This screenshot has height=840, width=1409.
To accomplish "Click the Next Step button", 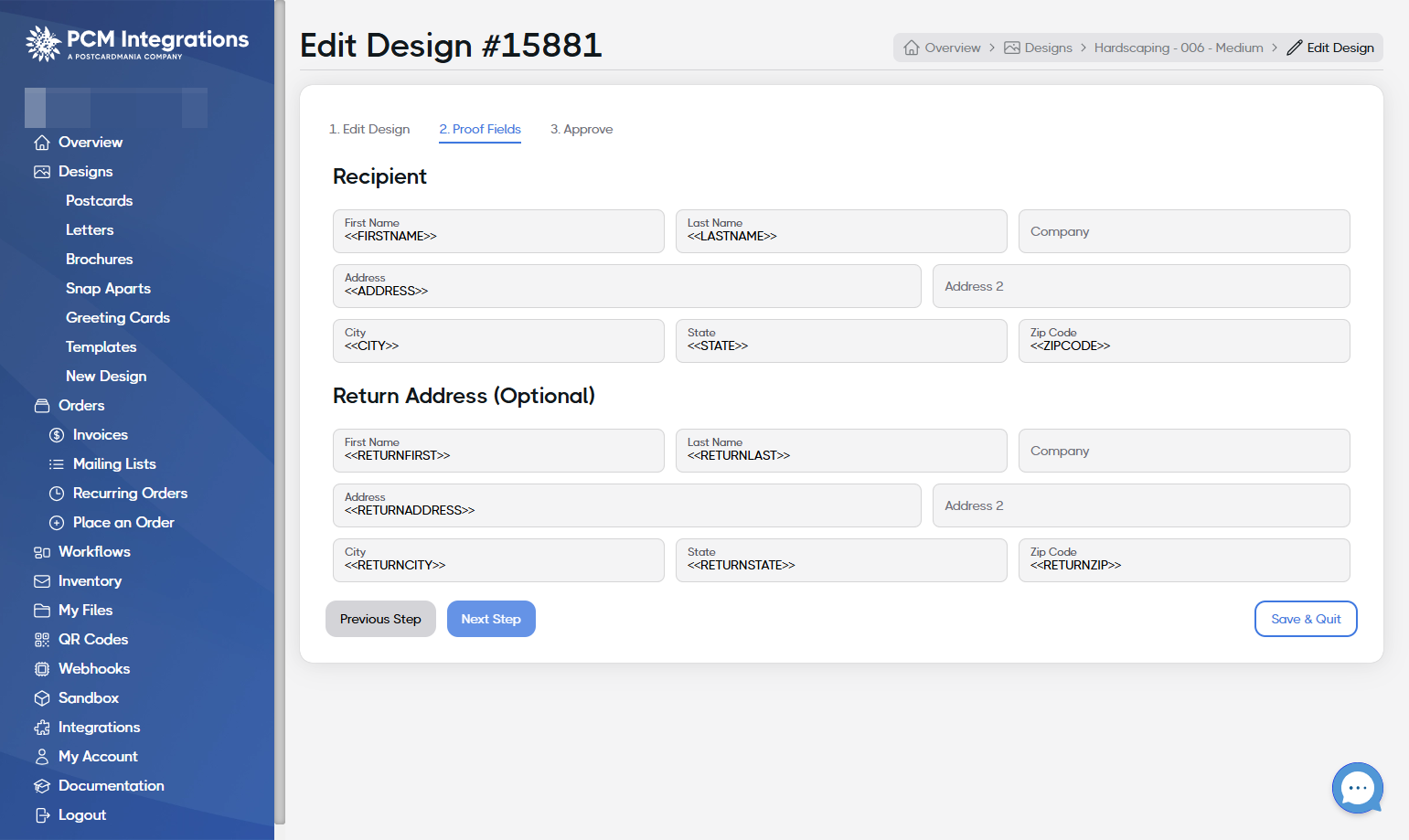I will (491, 619).
